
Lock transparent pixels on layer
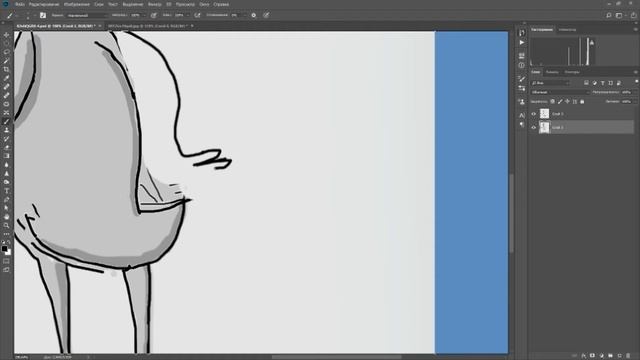[552, 101]
